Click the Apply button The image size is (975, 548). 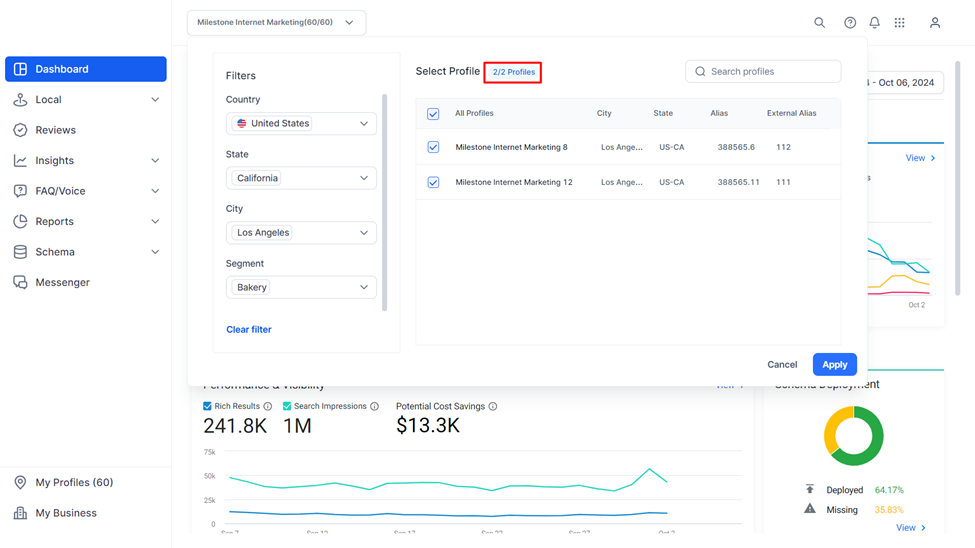834,365
